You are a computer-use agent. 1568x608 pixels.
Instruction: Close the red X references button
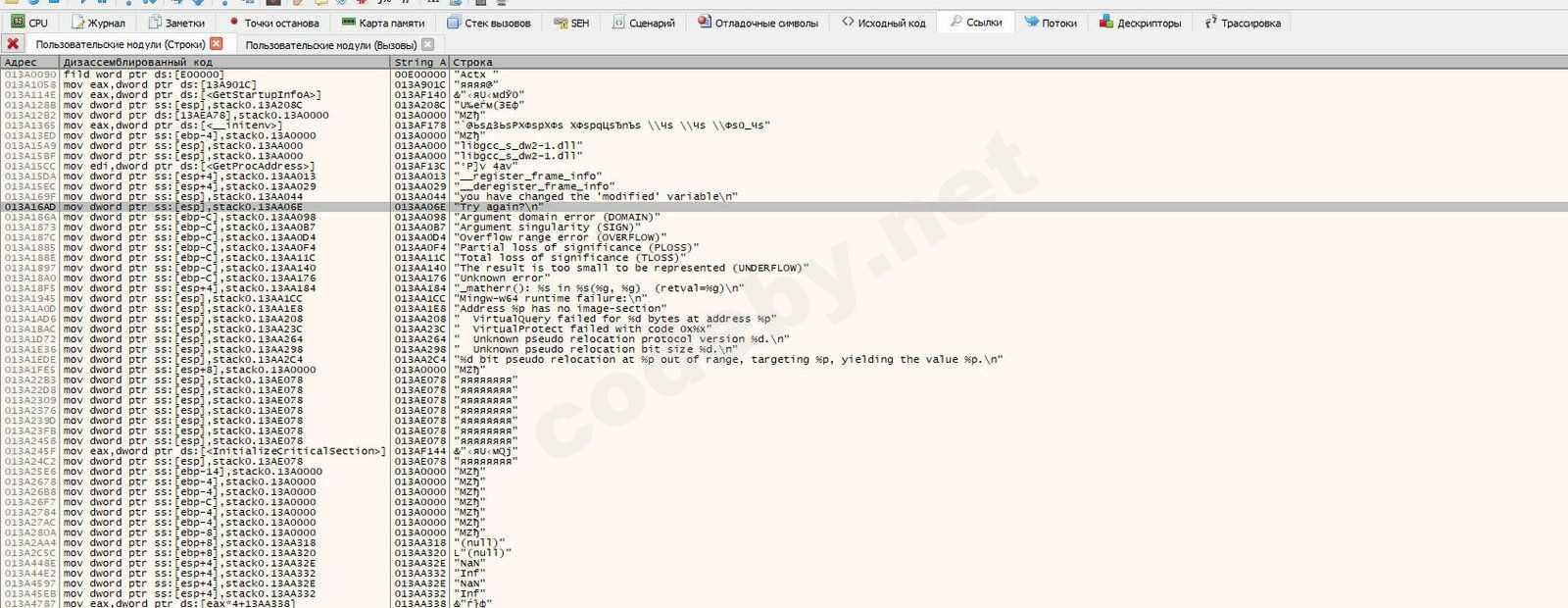coord(13,44)
